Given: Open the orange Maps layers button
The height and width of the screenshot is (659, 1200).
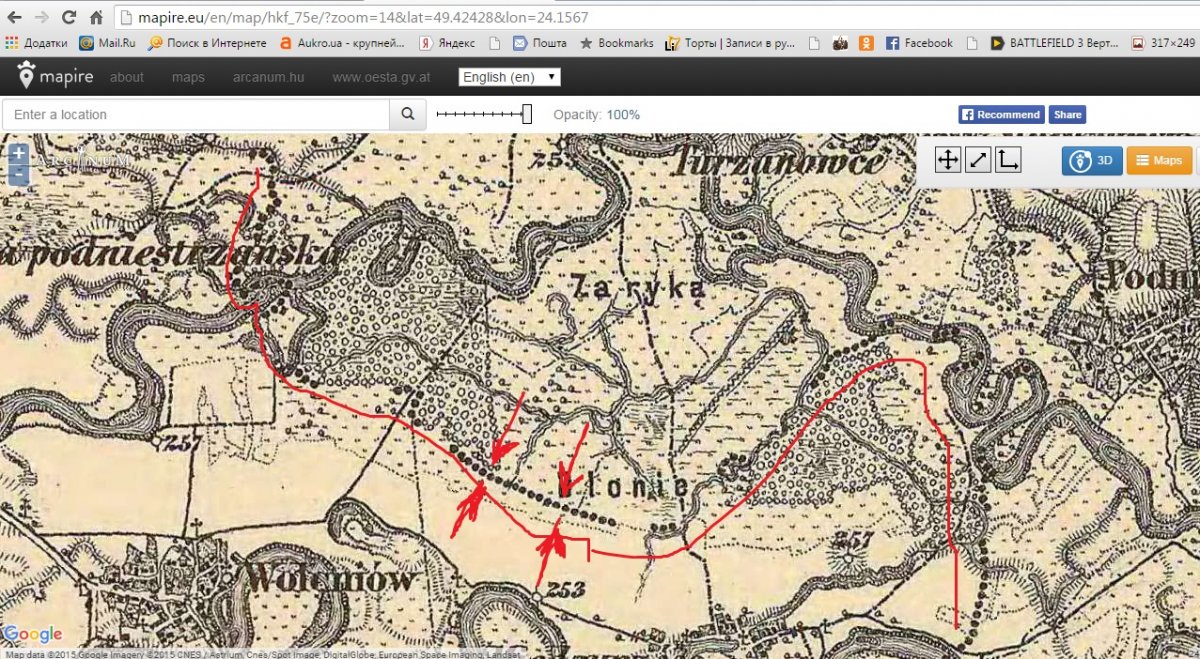Looking at the screenshot, I should click(x=1159, y=160).
